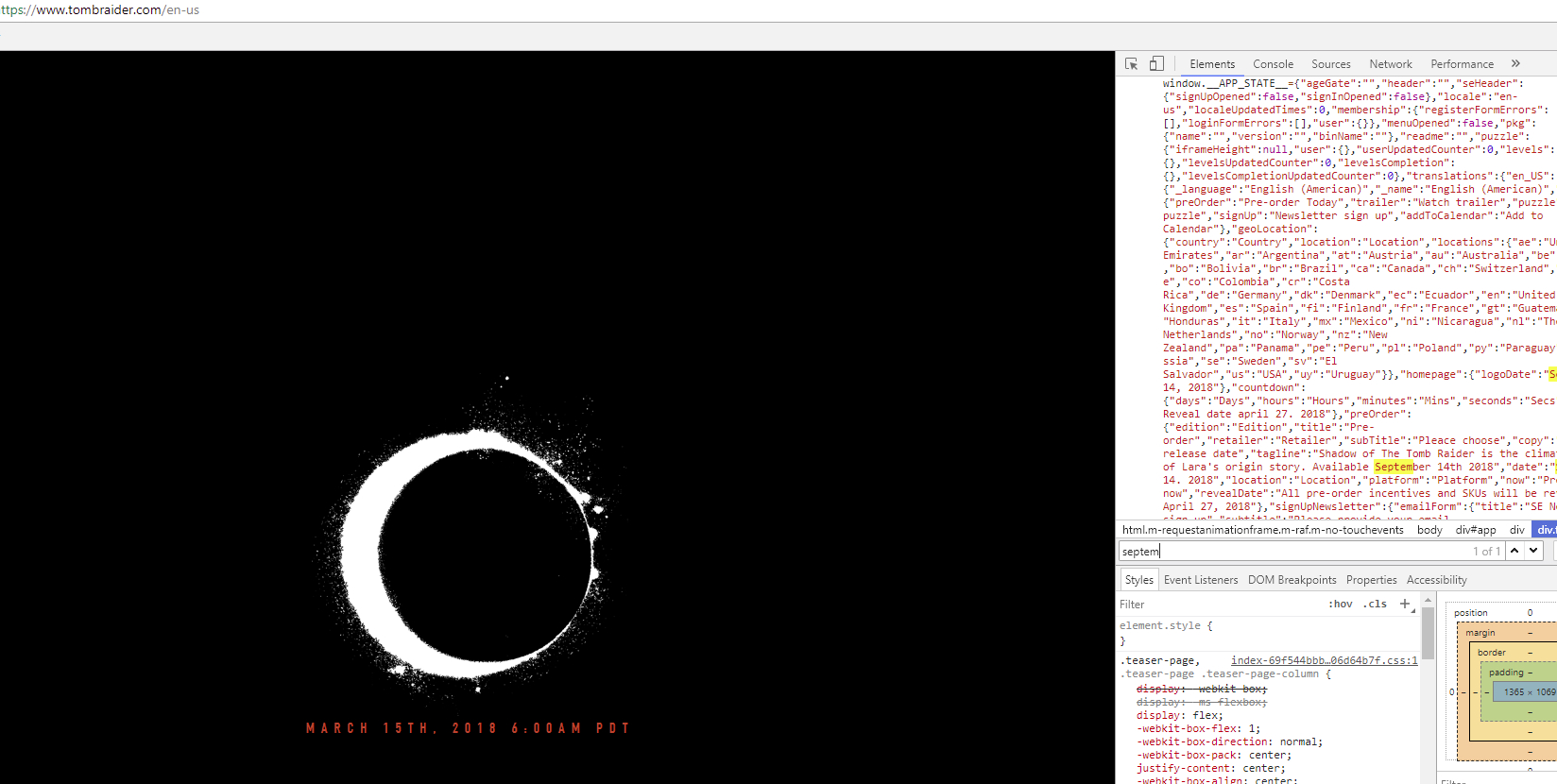Toggle the :hov element state panel

tap(1341, 605)
